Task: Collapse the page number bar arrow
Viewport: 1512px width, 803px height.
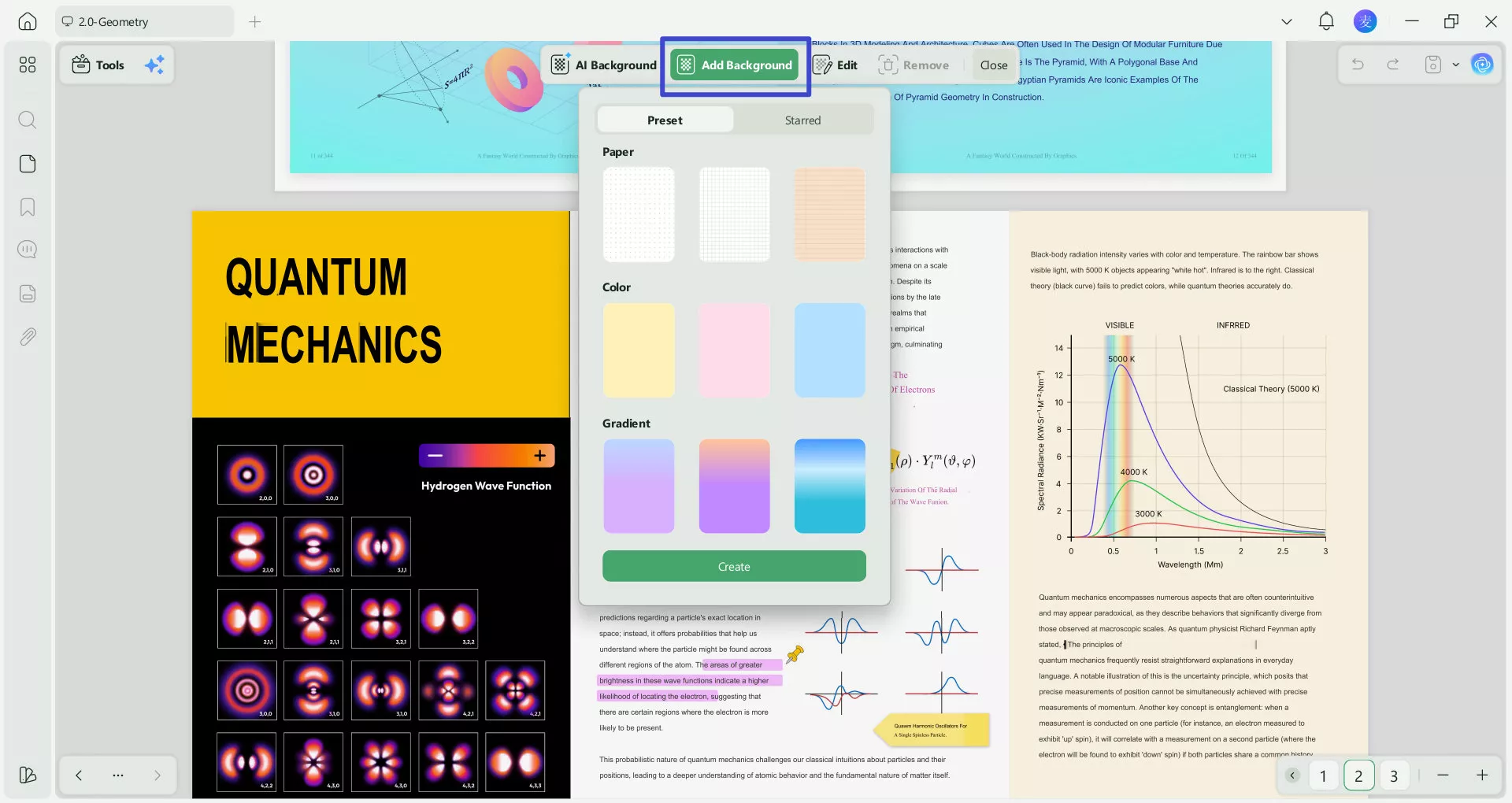Action: coord(1292,775)
